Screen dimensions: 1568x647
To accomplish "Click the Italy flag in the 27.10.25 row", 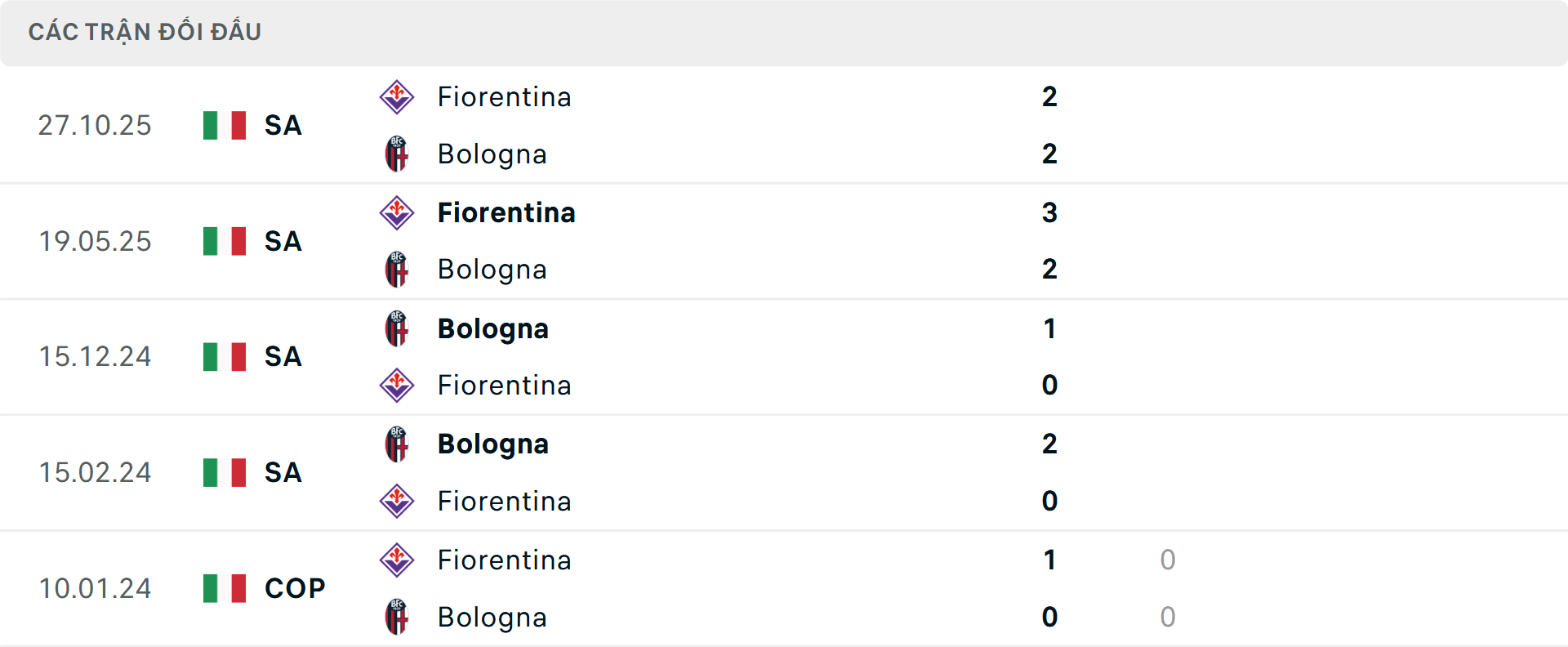I will (225, 125).
